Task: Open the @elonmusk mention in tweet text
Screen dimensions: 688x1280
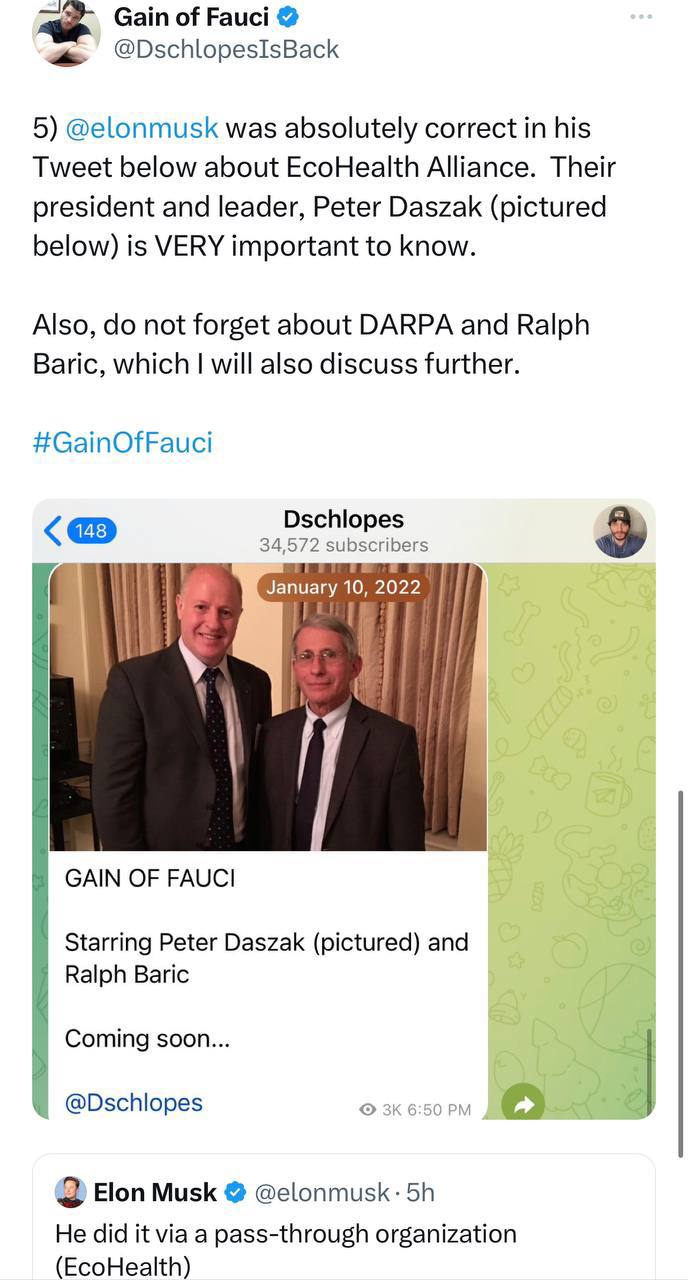Action: pos(141,128)
